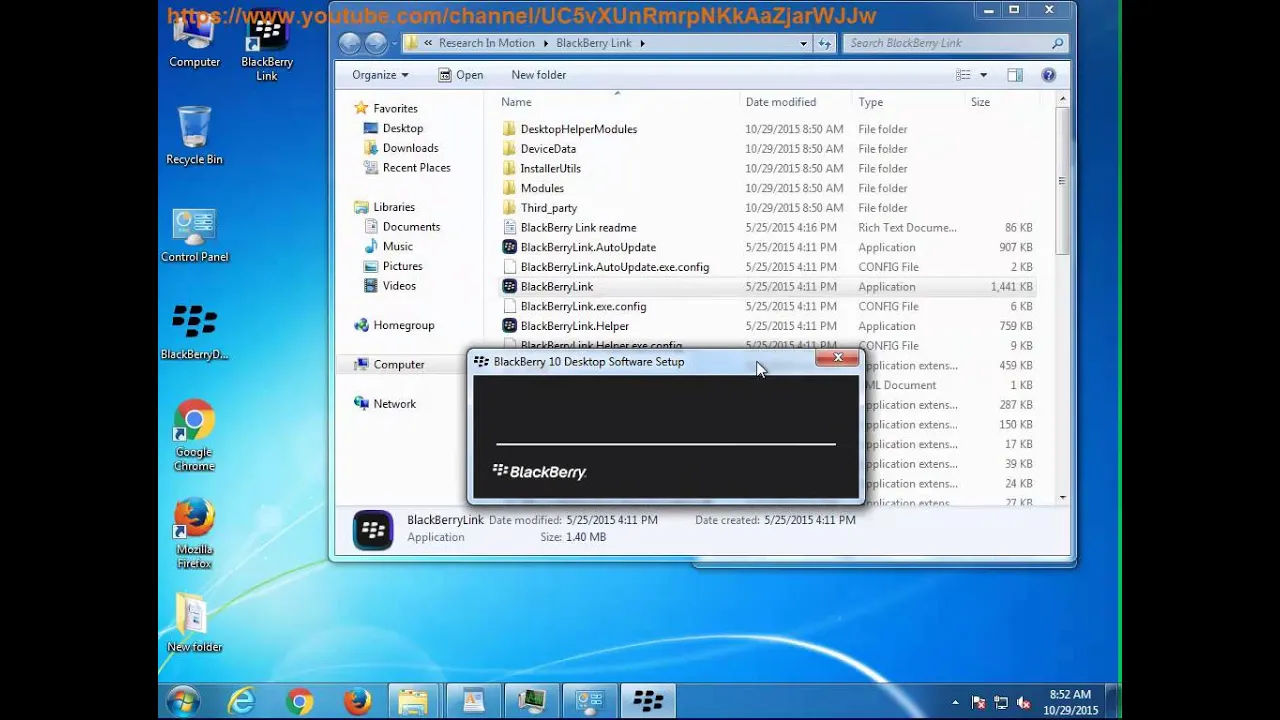Click the muted volume tray icon

point(1023,703)
